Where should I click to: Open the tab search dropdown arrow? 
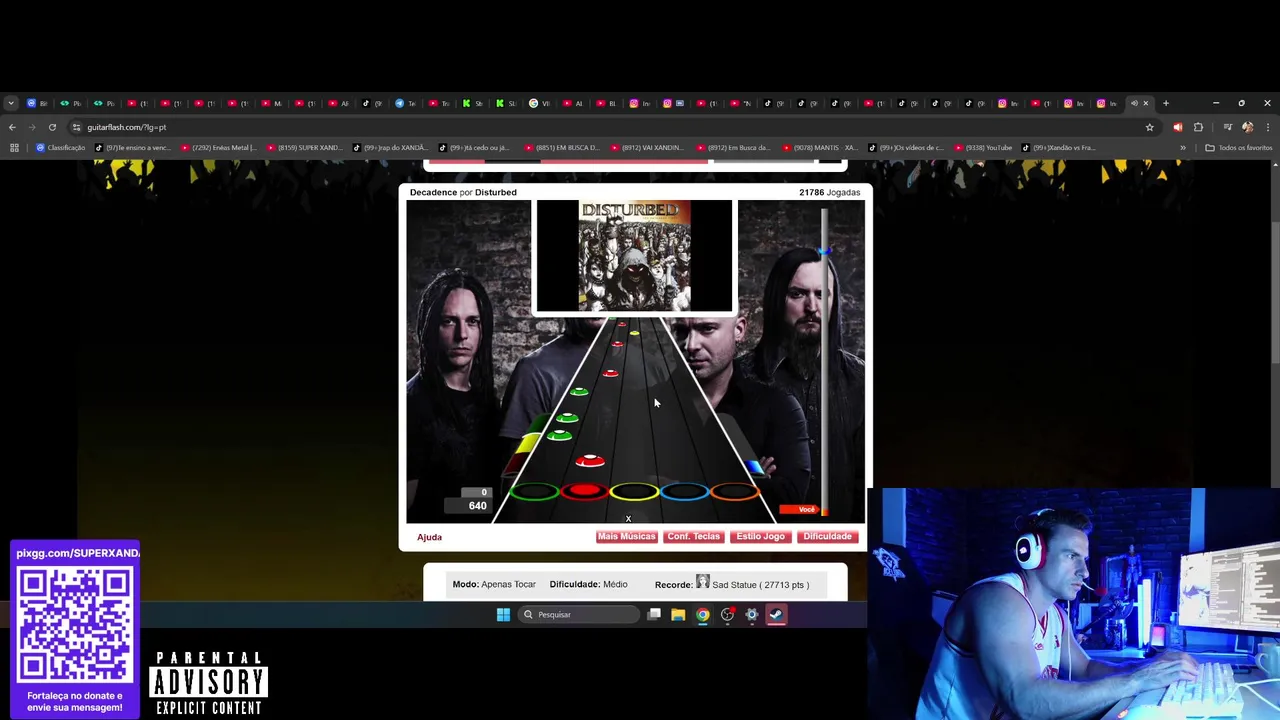point(10,103)
